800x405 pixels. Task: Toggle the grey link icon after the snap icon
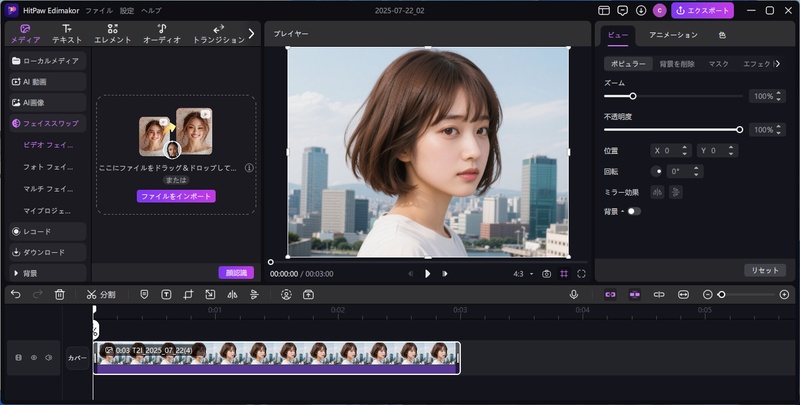659,294
